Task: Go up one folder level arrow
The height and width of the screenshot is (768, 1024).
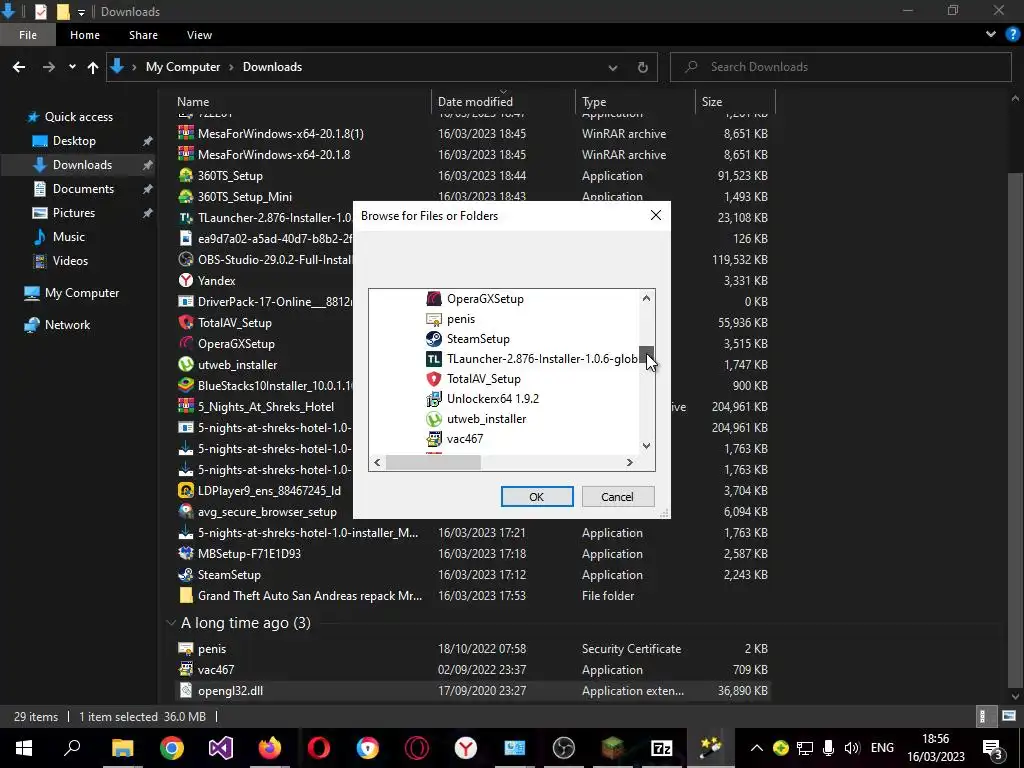Action: 93,67
